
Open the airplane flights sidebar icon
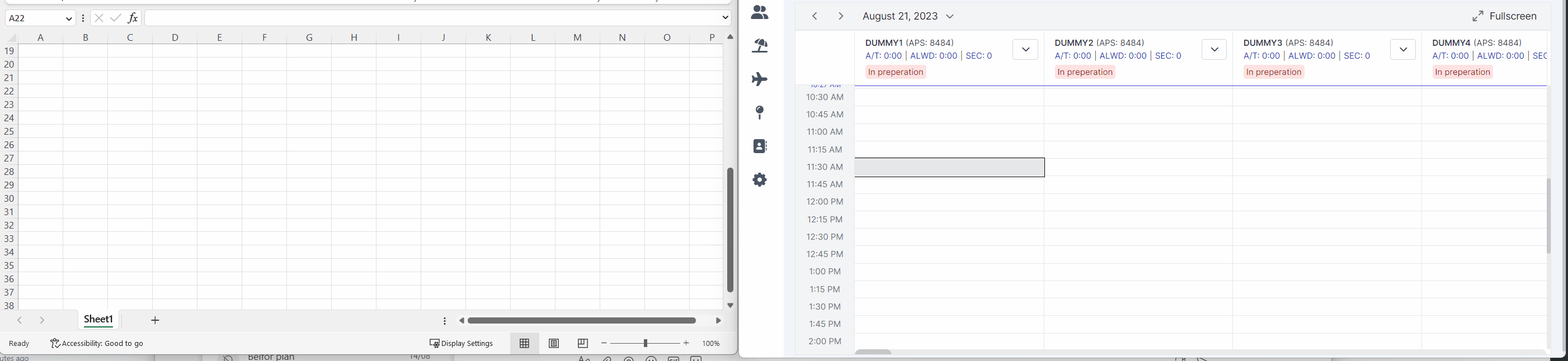(x=760, y=79)
